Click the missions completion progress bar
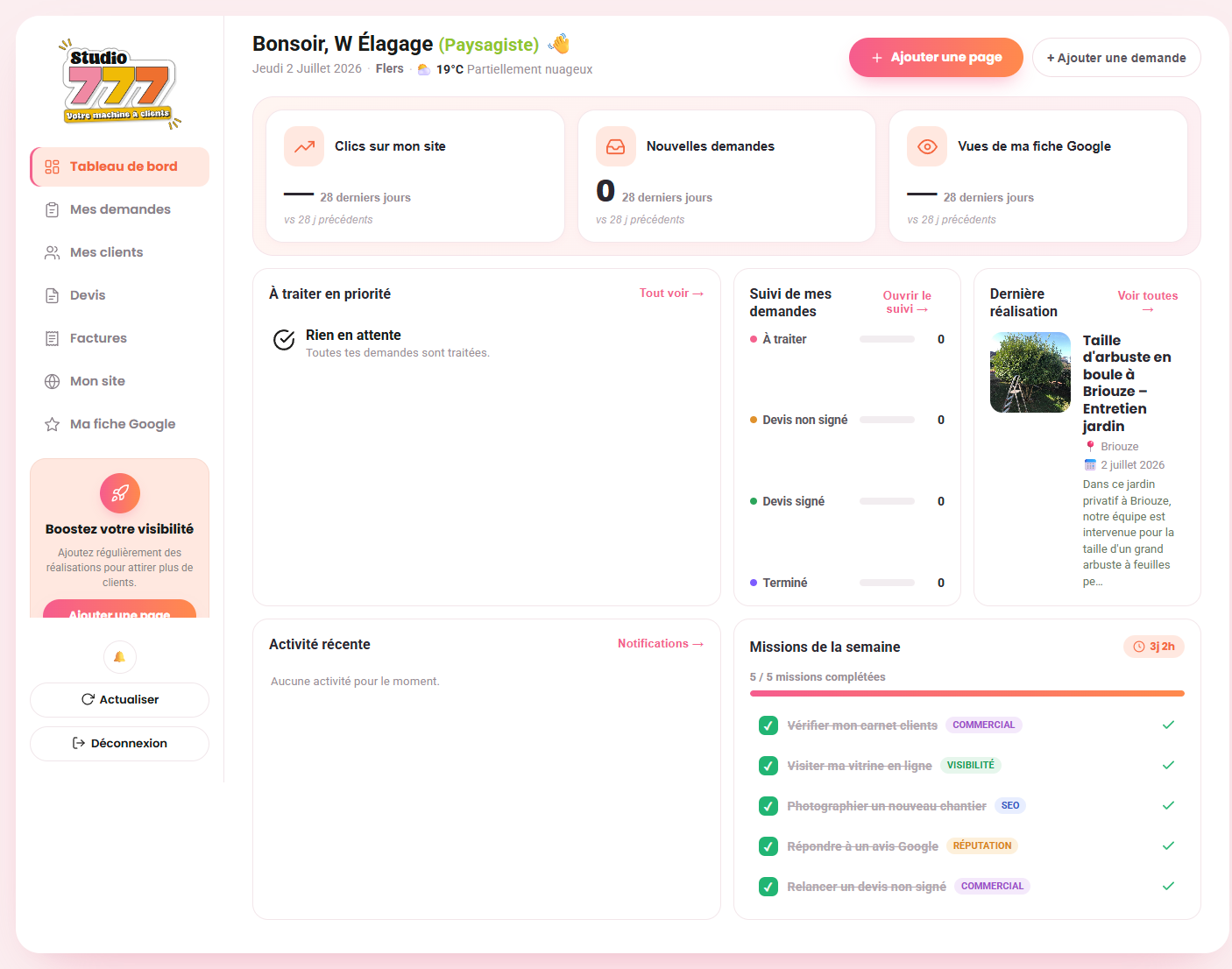 [x=967, y=693]
